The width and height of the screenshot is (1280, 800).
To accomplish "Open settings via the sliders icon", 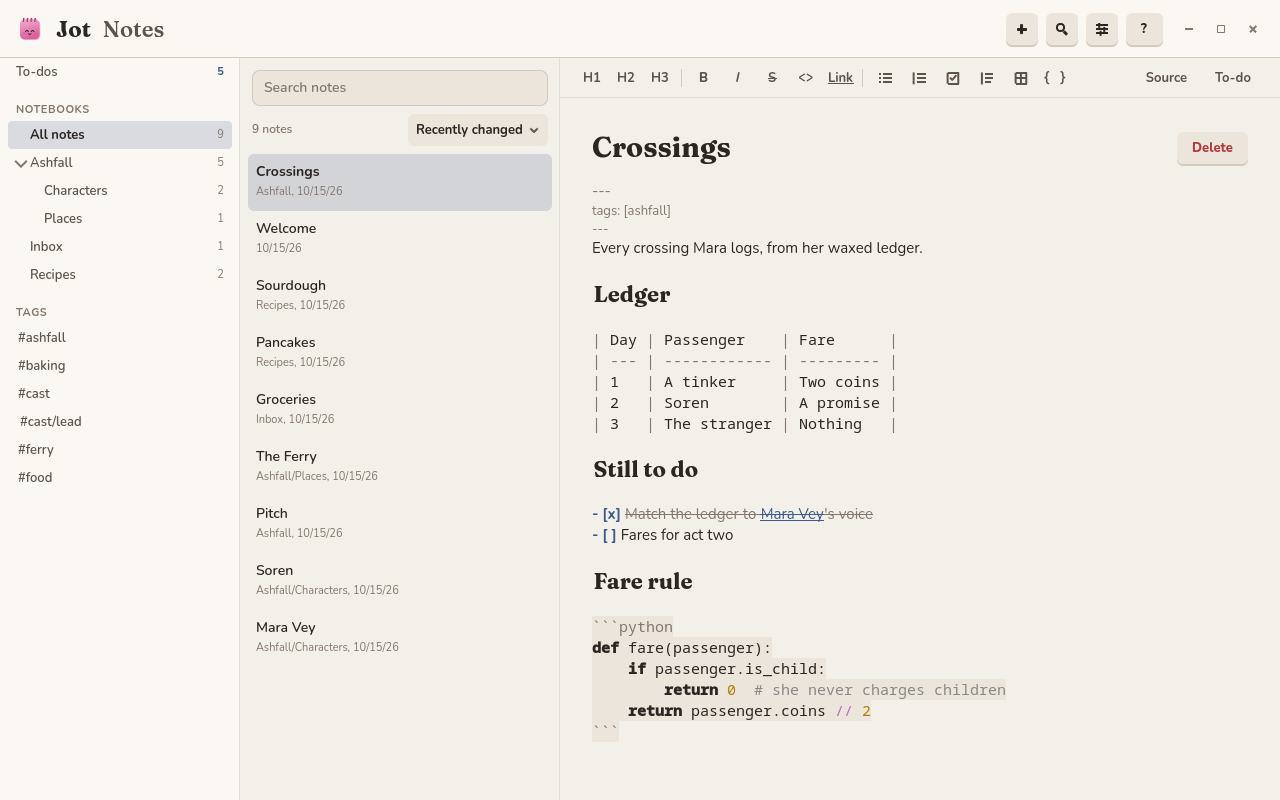I will [1102, 29].
